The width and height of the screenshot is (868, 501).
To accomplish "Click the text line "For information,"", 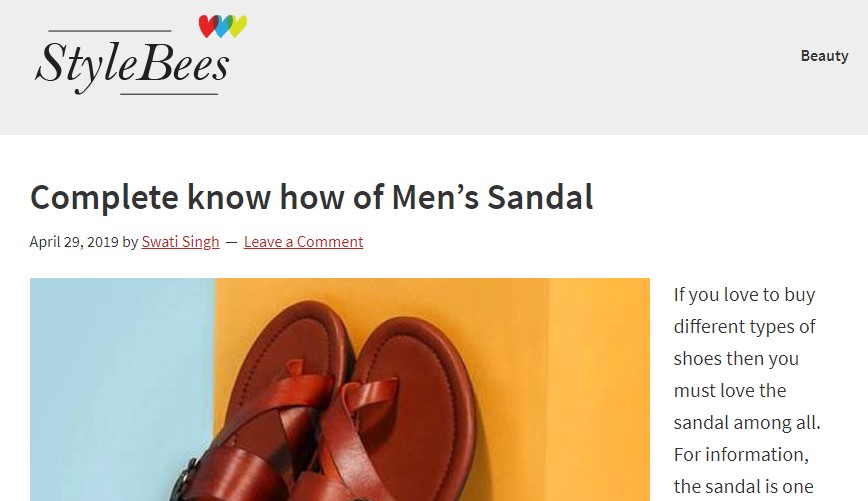I will click(740, 455).
